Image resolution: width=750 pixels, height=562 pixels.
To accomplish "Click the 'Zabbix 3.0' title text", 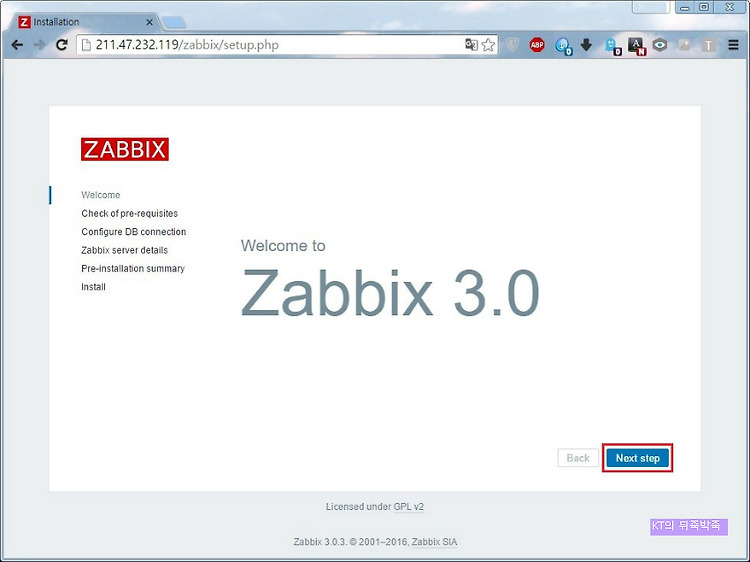I will click(x=390, y=292).
